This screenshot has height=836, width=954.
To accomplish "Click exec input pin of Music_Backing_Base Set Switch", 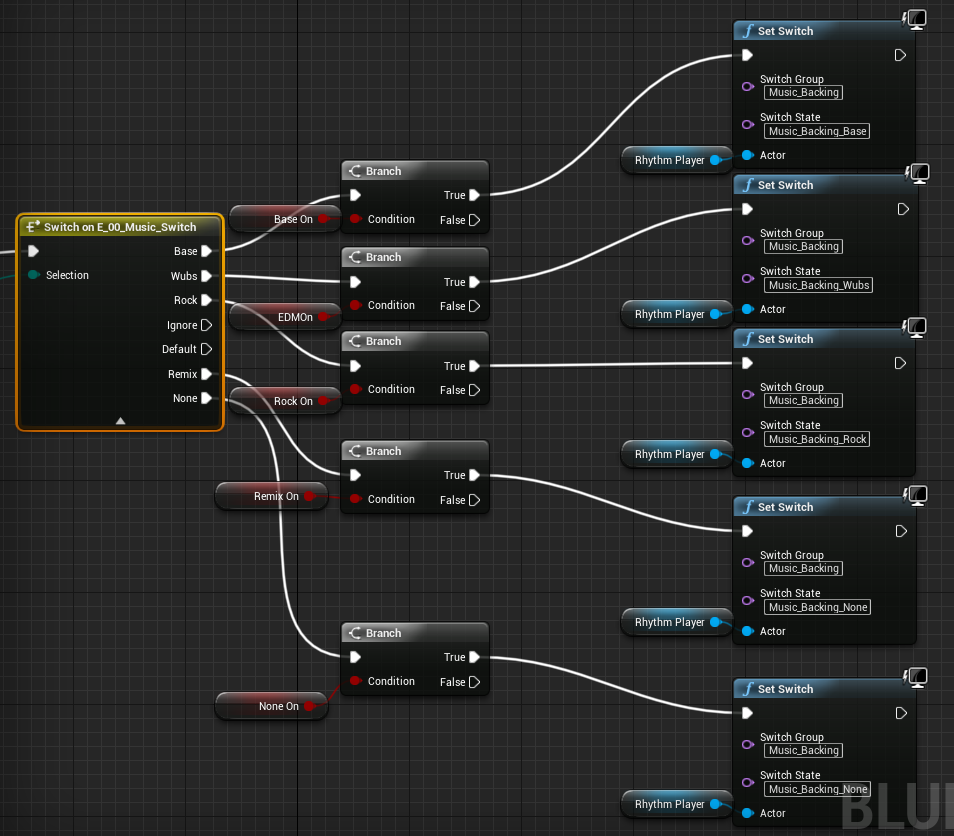I will (748, 55).
